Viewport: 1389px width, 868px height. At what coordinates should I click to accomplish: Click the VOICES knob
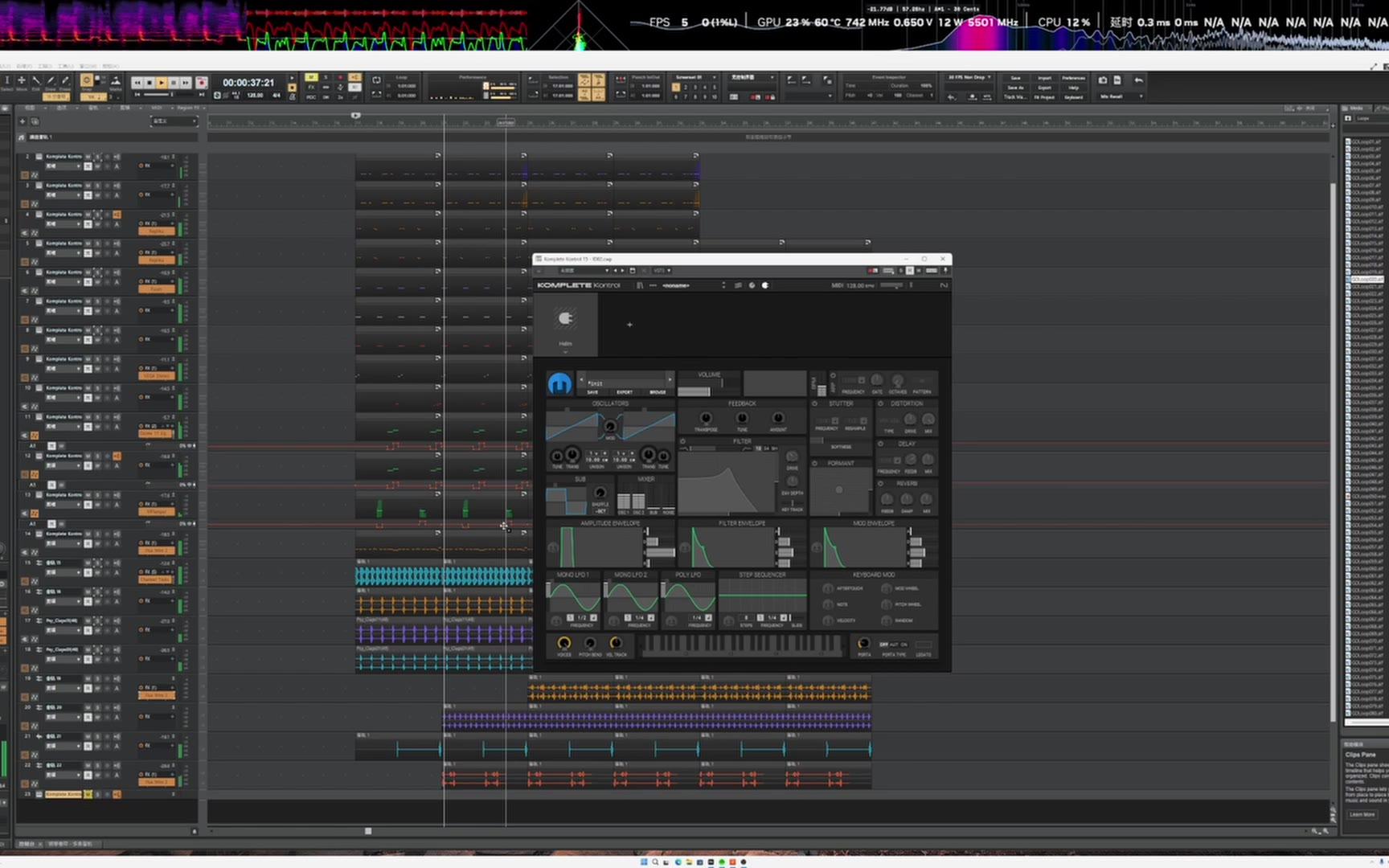[564, 643]
